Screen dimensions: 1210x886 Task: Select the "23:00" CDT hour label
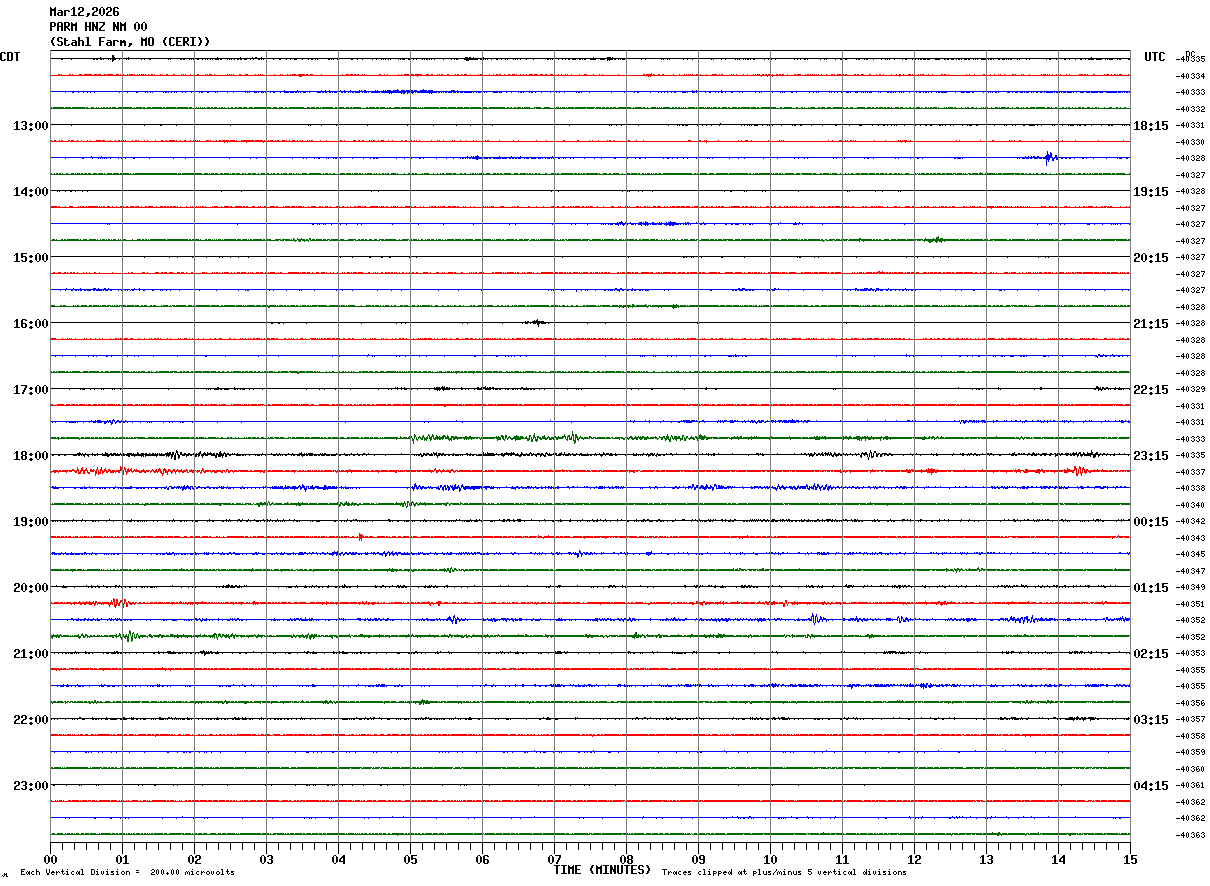click(30, 785)
